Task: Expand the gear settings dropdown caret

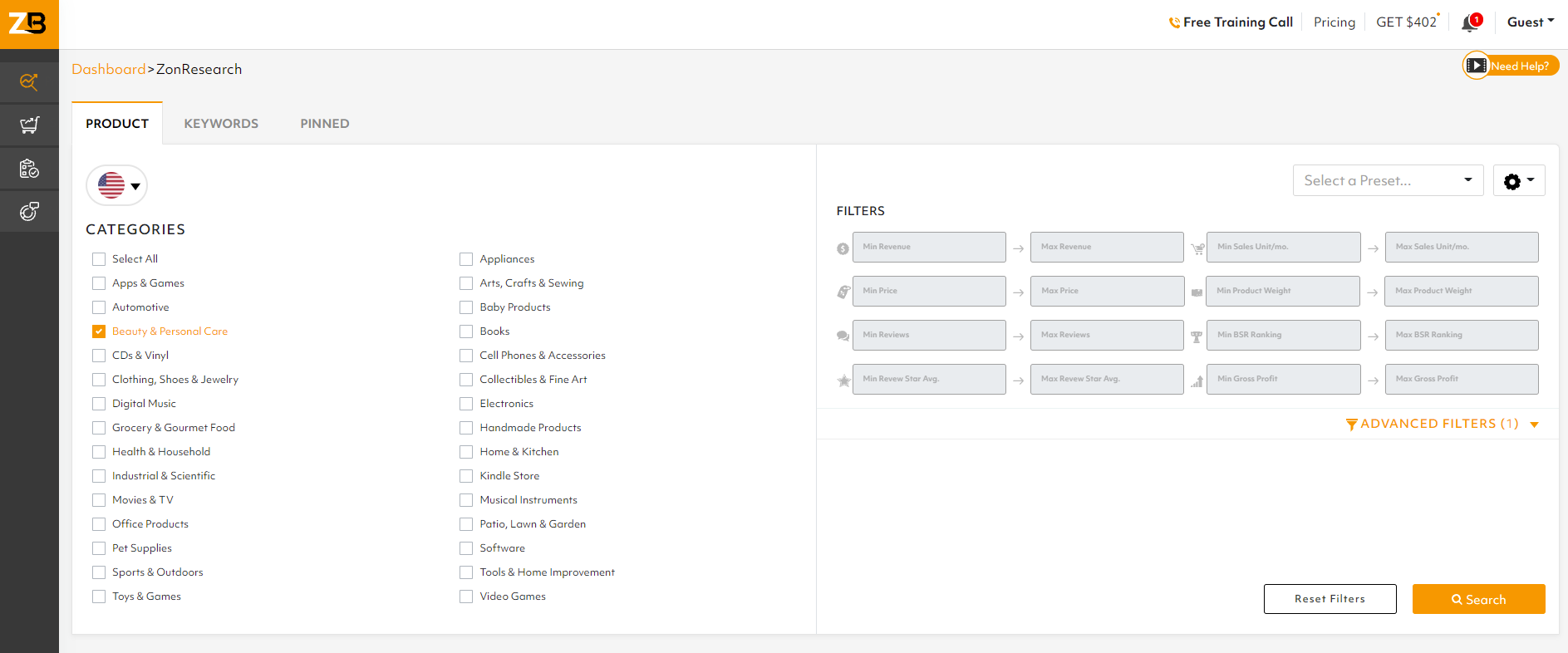Action: pyautogui.click(x=1531, y=179)
